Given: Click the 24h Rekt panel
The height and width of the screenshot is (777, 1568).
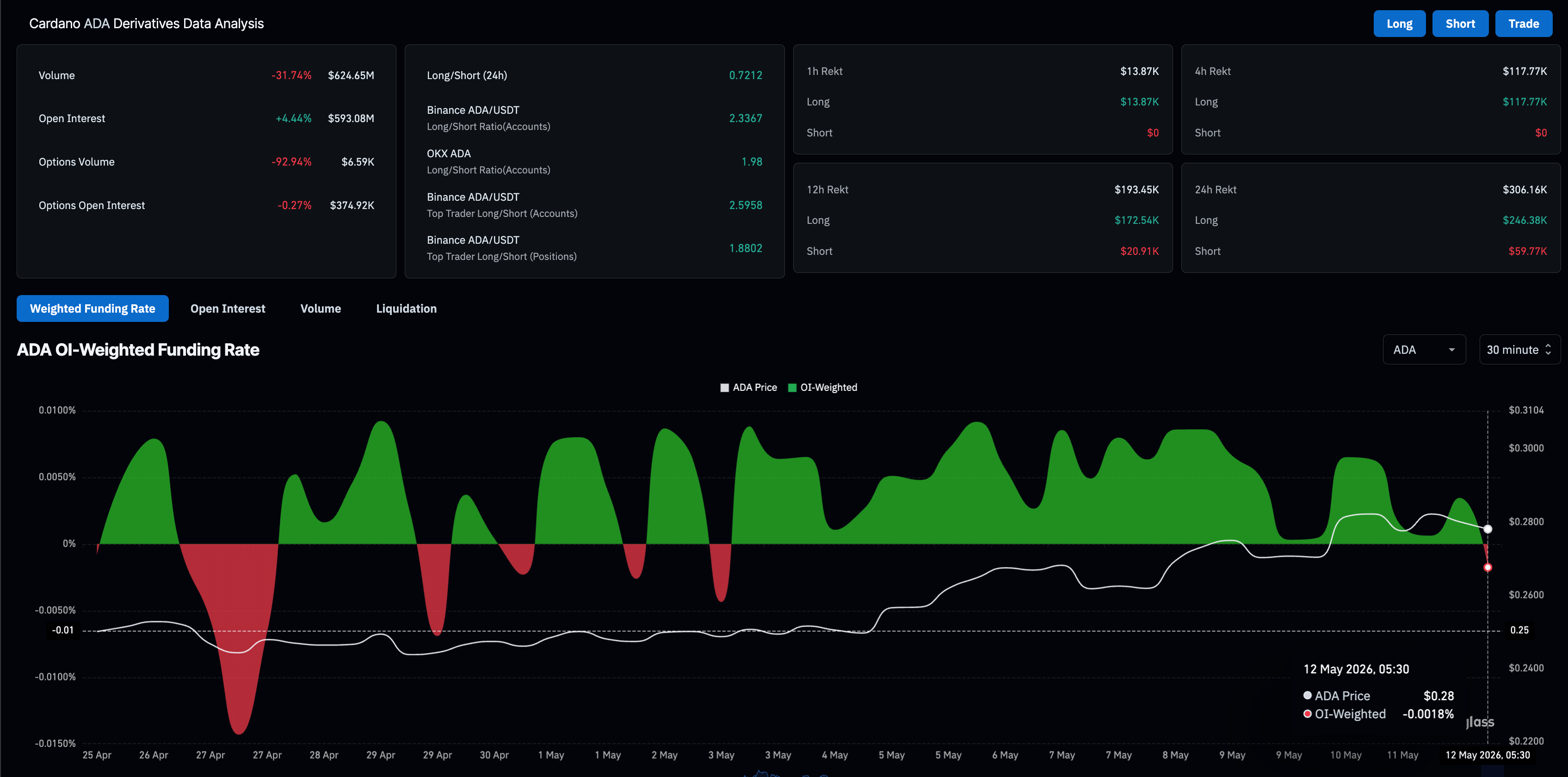Looking at the screenshot, I should click(1371, 218).
